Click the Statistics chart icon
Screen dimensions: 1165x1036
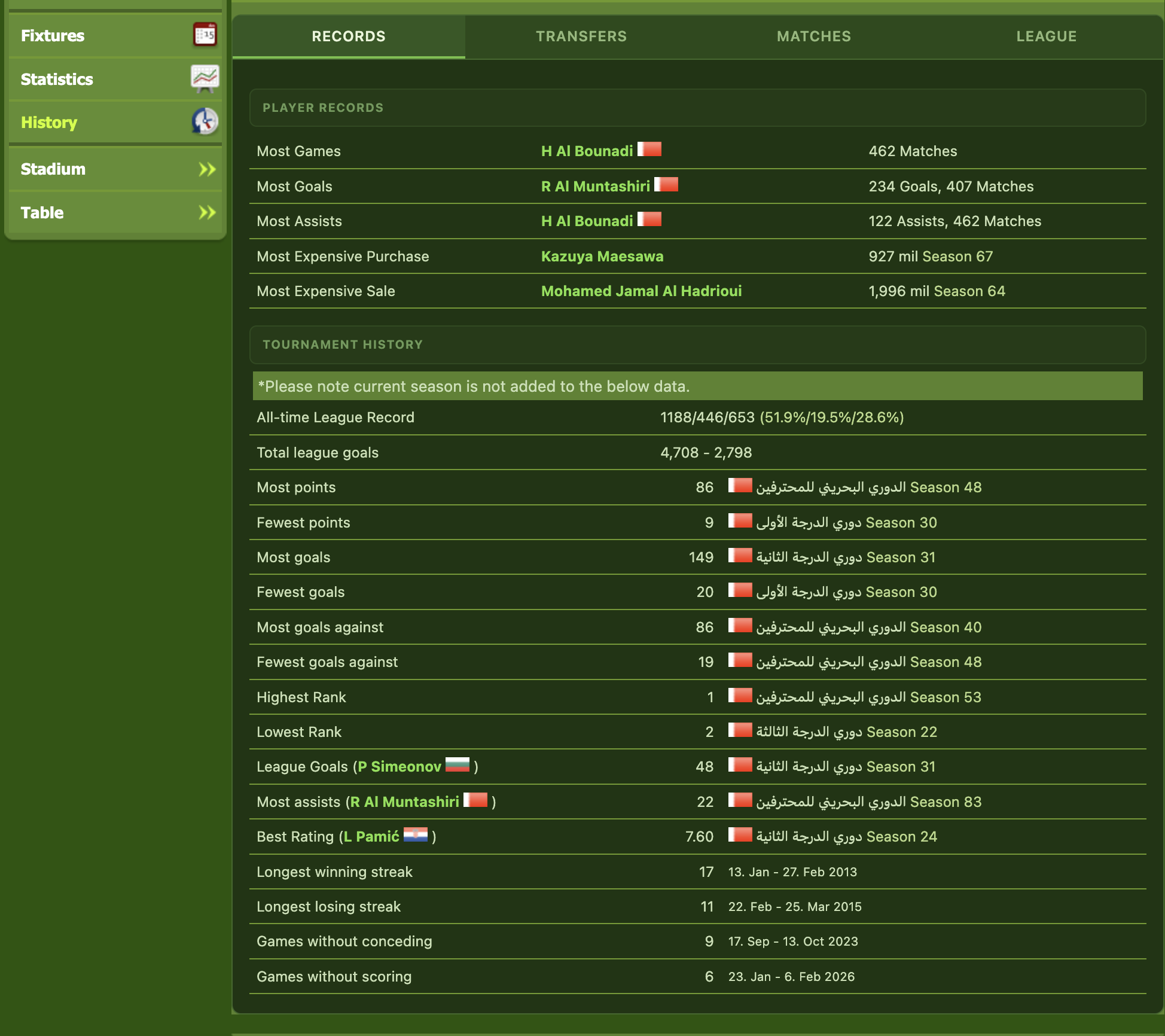tap(205, 78)
